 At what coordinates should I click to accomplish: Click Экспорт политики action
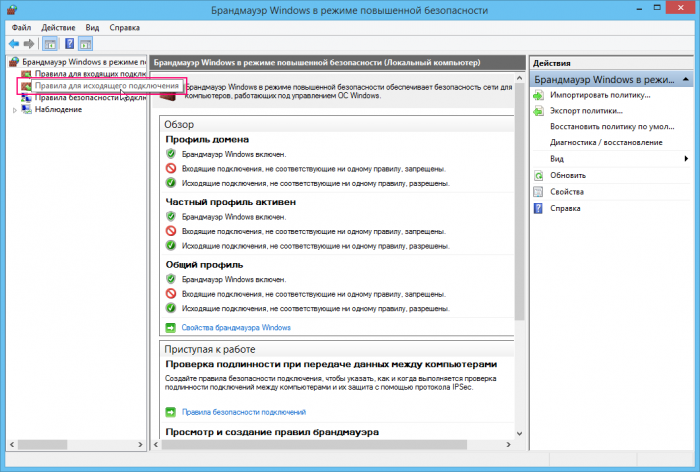(x=586, y=111)
